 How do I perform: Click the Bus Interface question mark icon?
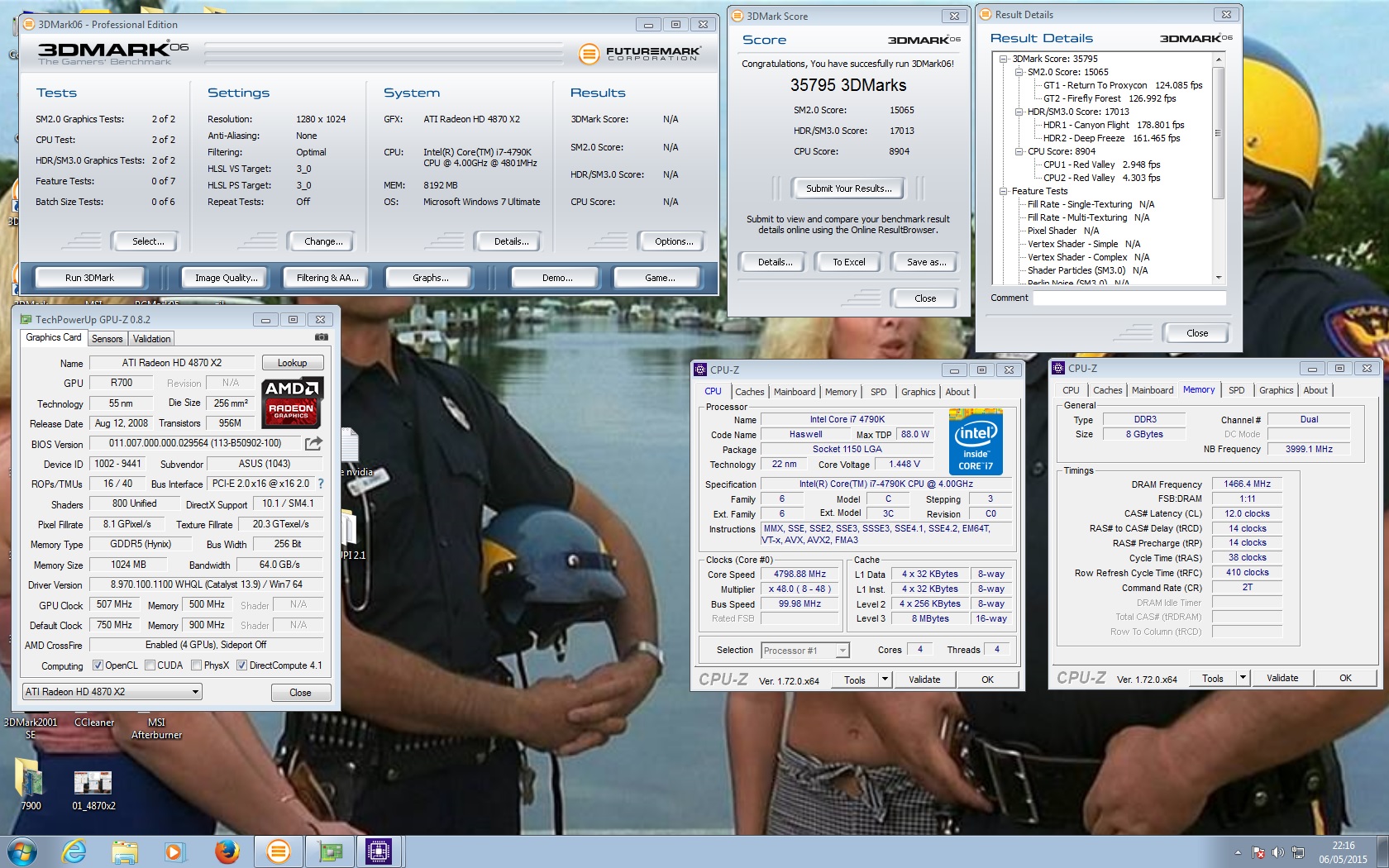[321, 484]
